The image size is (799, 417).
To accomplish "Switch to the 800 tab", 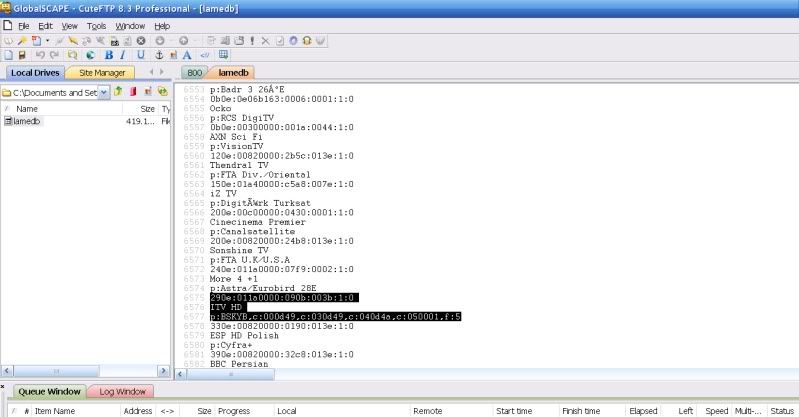I will pyautogui.click(x=194, y=73).
